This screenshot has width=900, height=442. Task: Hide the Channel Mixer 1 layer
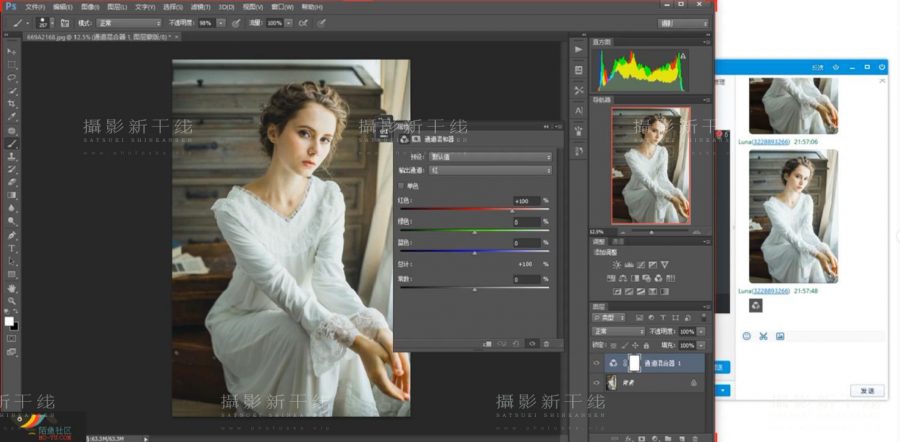(x=596, y=363)
